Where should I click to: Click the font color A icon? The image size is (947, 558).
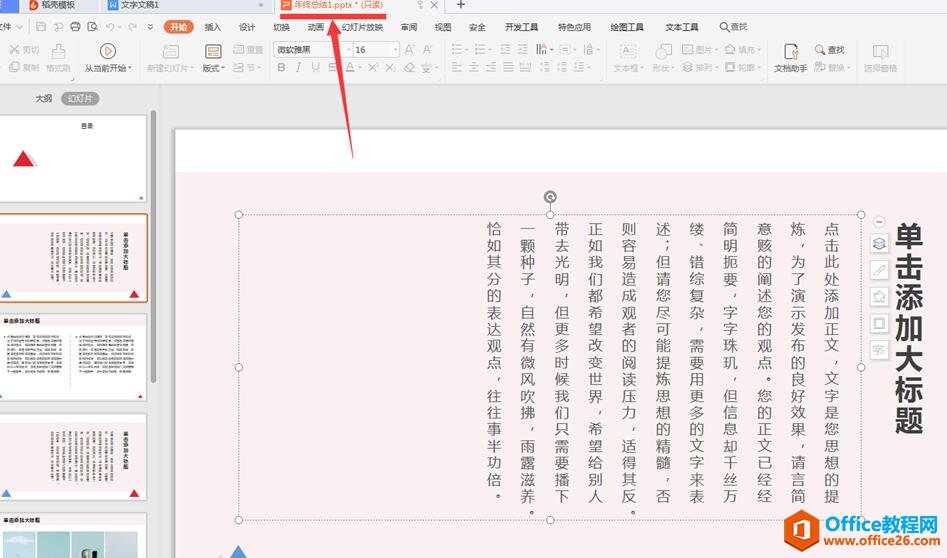pyautogui.click(x=350, y=68)
